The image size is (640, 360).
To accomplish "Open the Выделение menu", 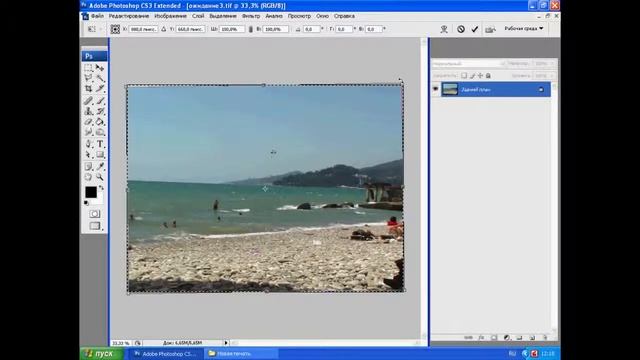I will [223, 16].
